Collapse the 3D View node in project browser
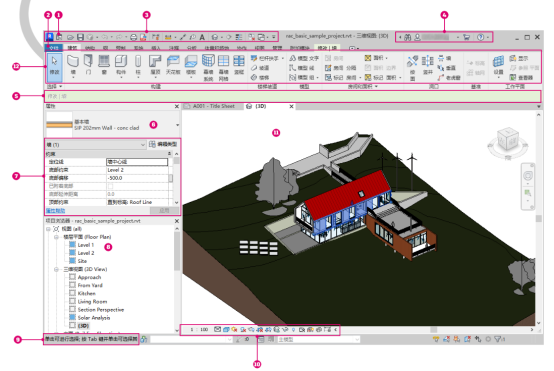554x371 pixels. (x=56, y=270)
